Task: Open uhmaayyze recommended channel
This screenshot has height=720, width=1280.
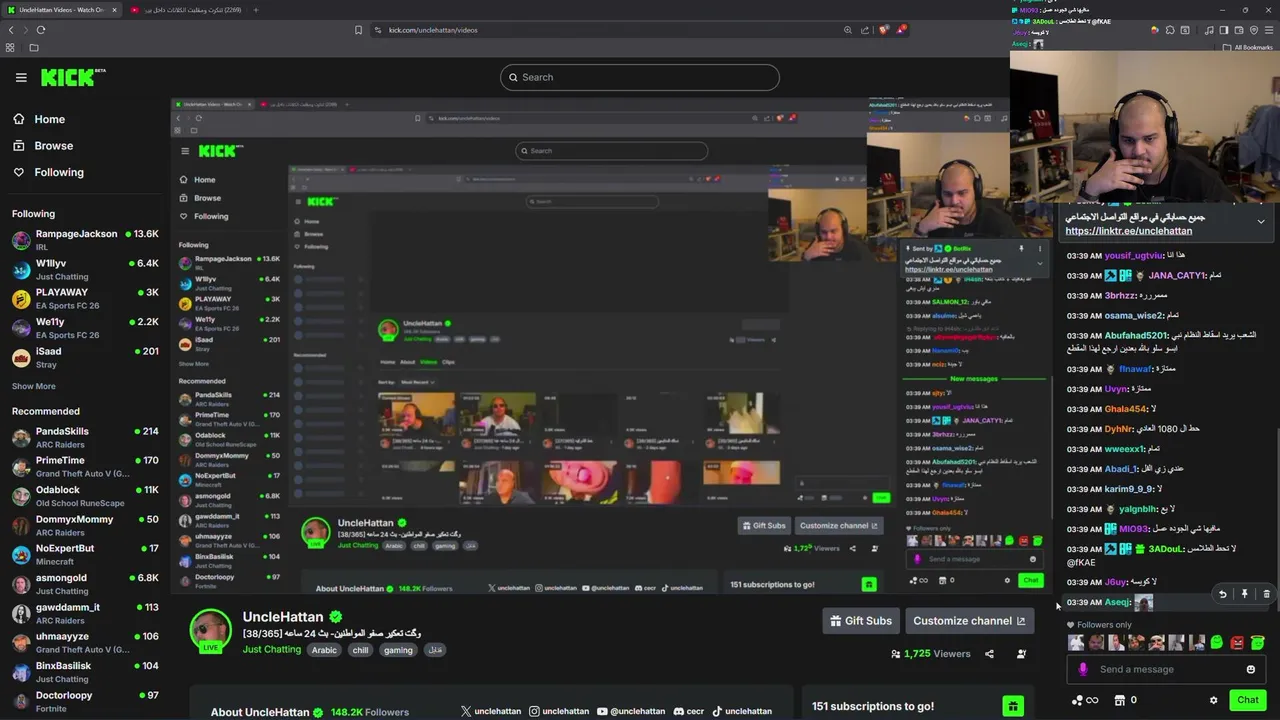Action: [x=85, y=642]
